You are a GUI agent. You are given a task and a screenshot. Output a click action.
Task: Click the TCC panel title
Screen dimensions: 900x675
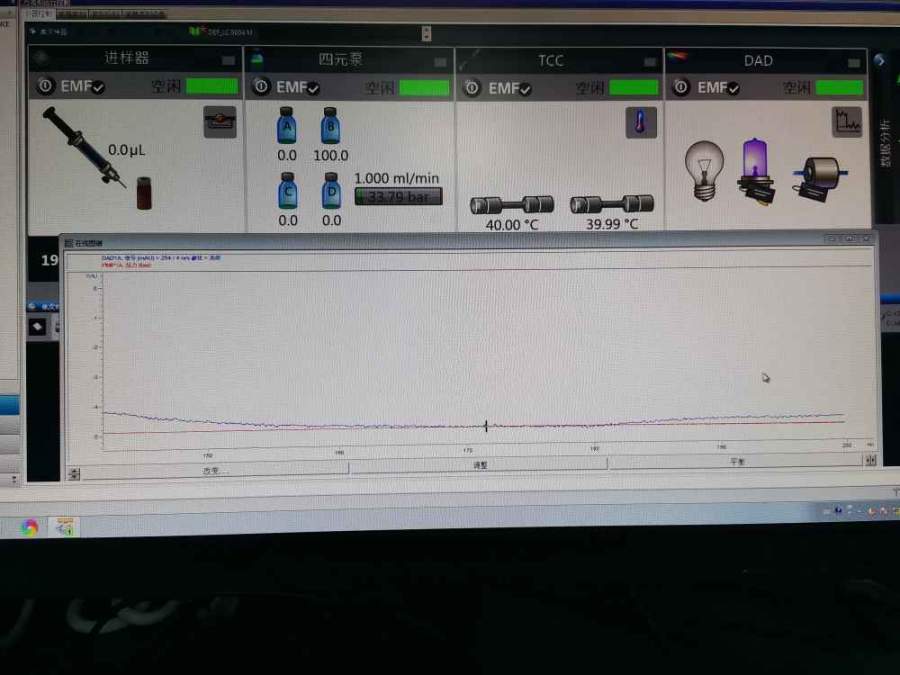[x=550, y=60]
